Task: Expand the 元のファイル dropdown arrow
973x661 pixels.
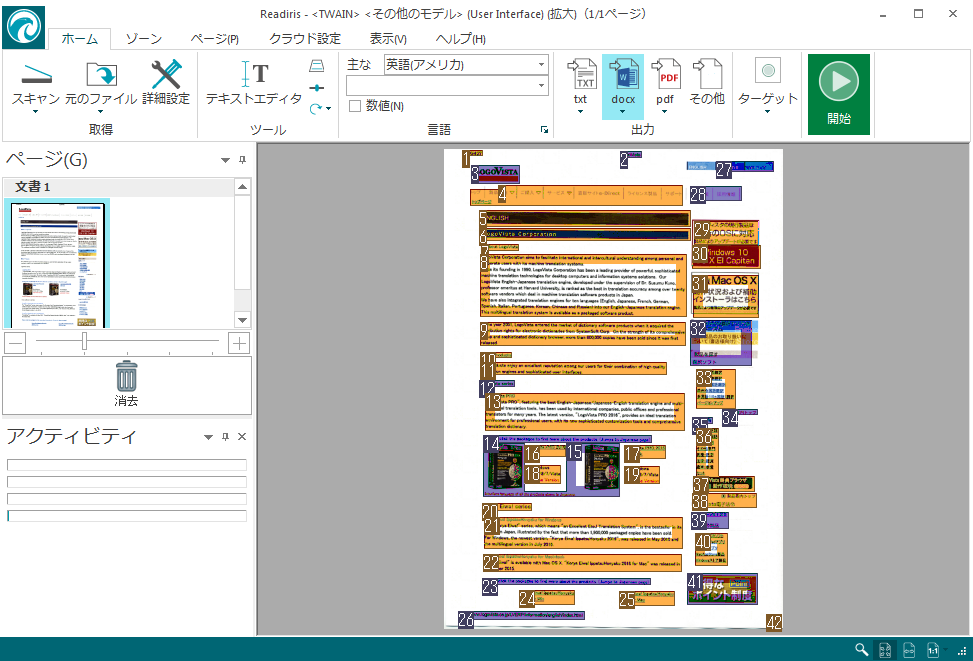Action: [101, 112]
